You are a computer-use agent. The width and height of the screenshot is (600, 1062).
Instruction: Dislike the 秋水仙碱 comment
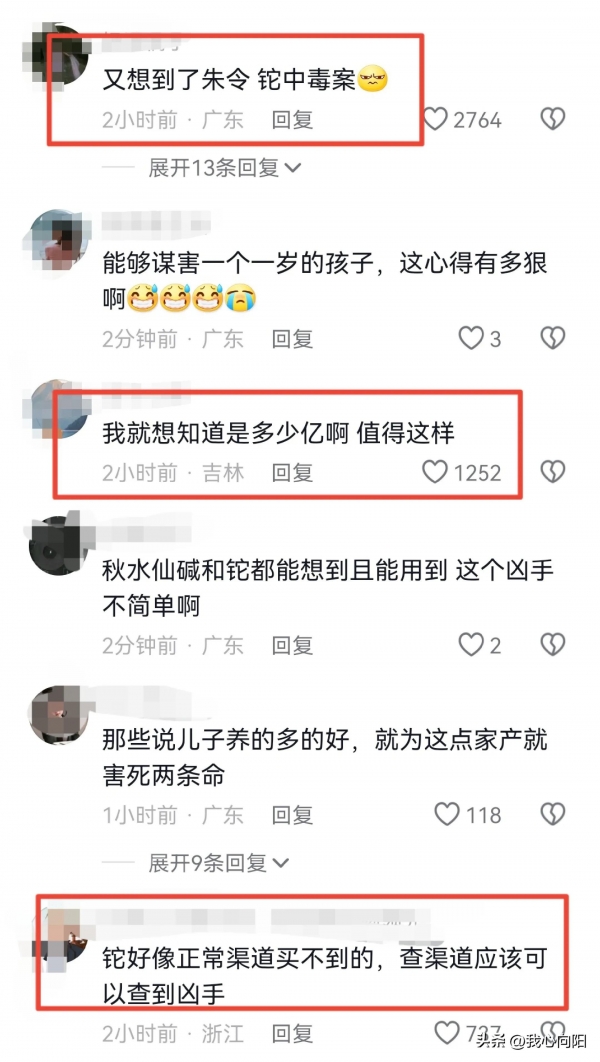click(x=553, y=645)
